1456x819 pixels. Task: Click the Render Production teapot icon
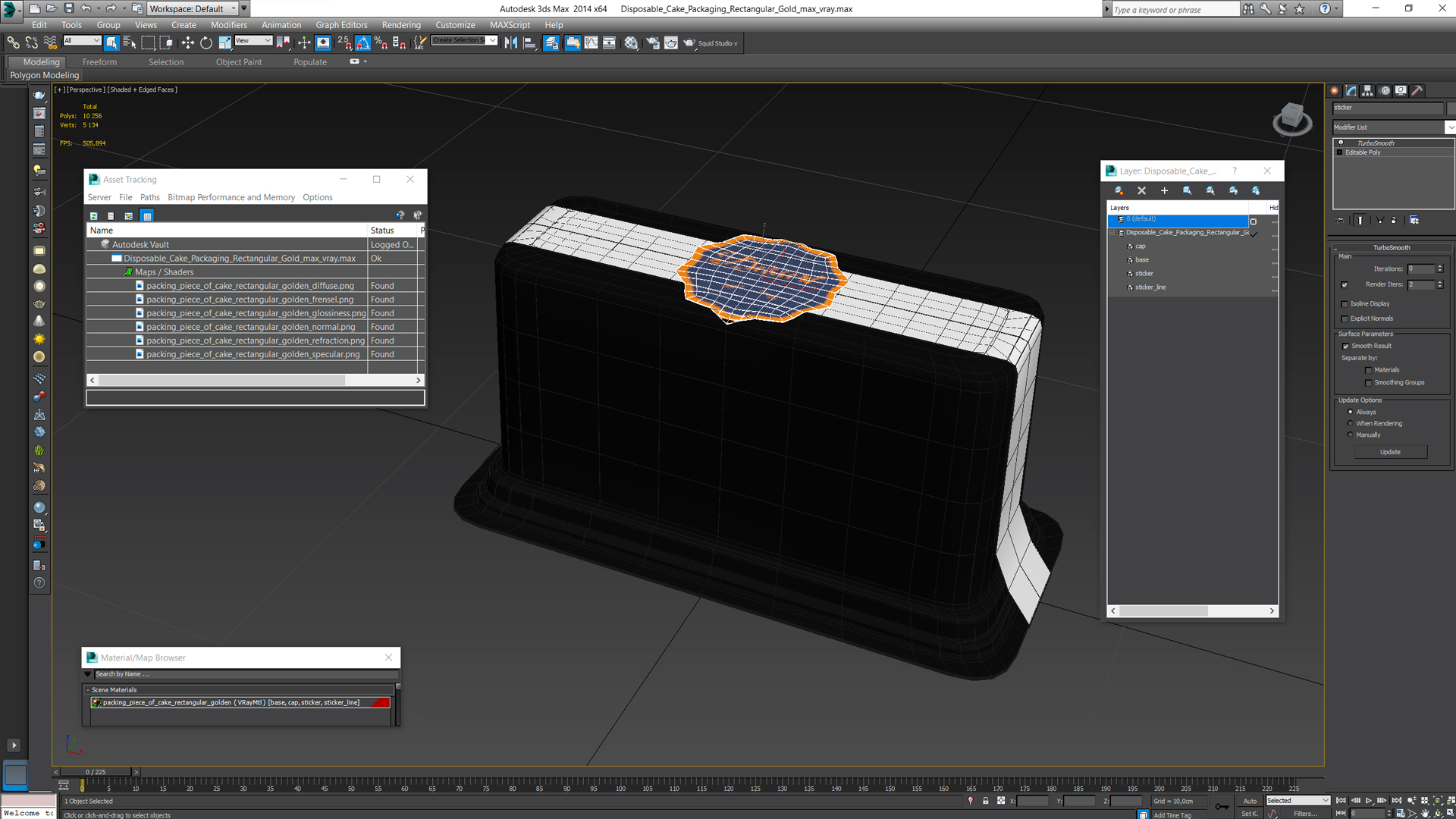pyautogui.click(x=689, y=43)
